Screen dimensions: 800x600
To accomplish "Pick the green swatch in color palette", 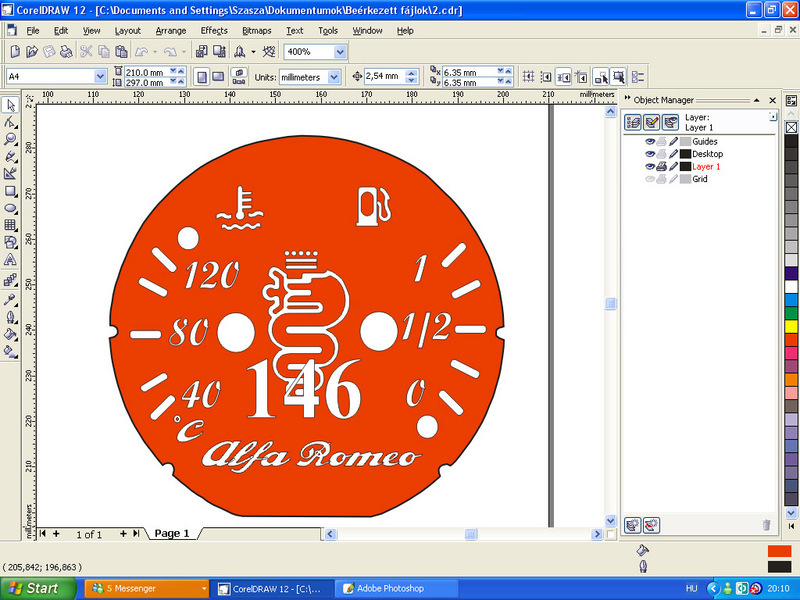I will [x=791, y=313].
